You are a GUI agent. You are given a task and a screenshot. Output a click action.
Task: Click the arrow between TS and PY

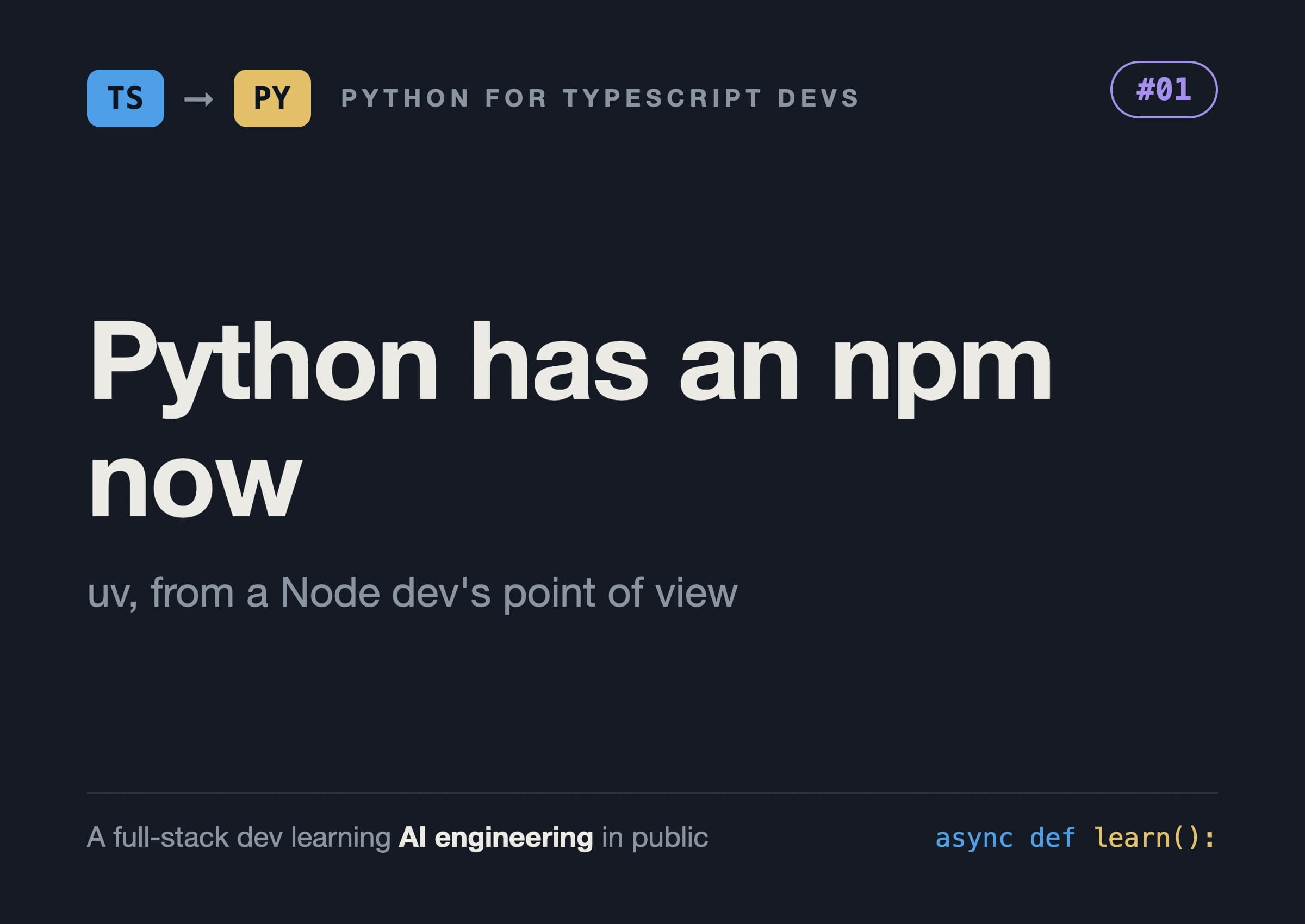pos(198,99)
